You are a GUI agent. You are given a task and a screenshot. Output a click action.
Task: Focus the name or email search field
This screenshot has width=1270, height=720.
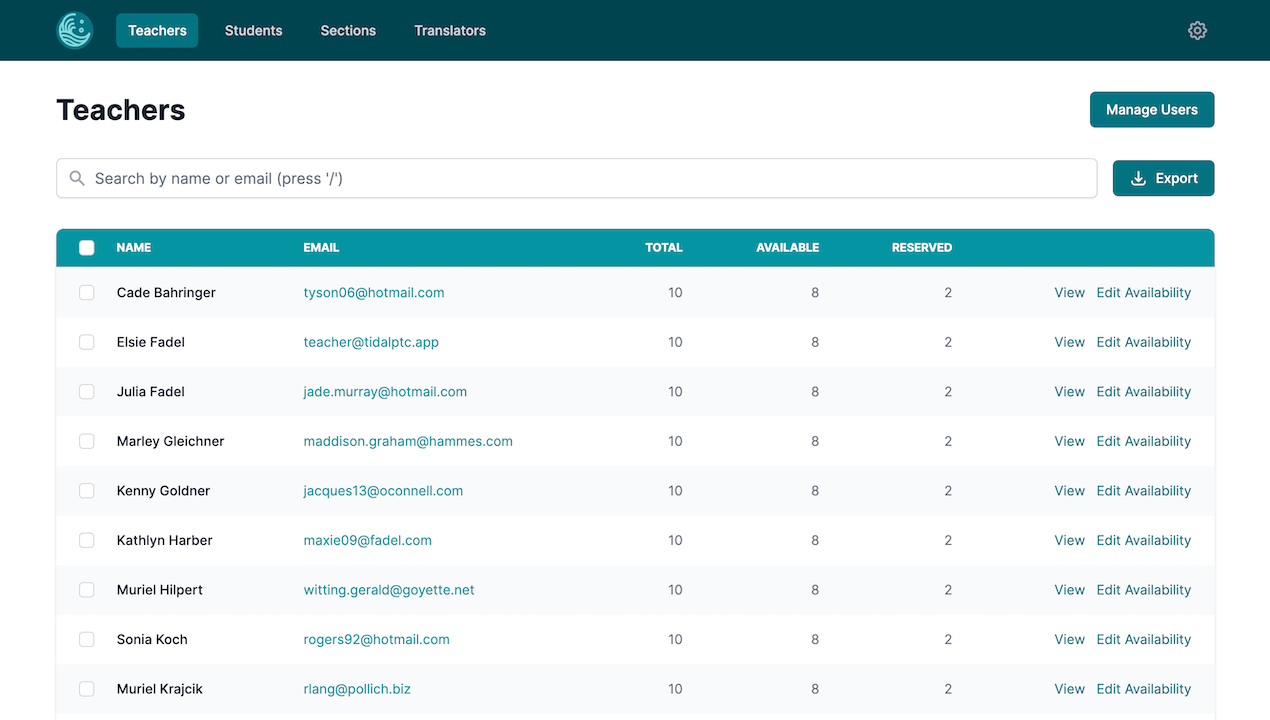[577, 178]
